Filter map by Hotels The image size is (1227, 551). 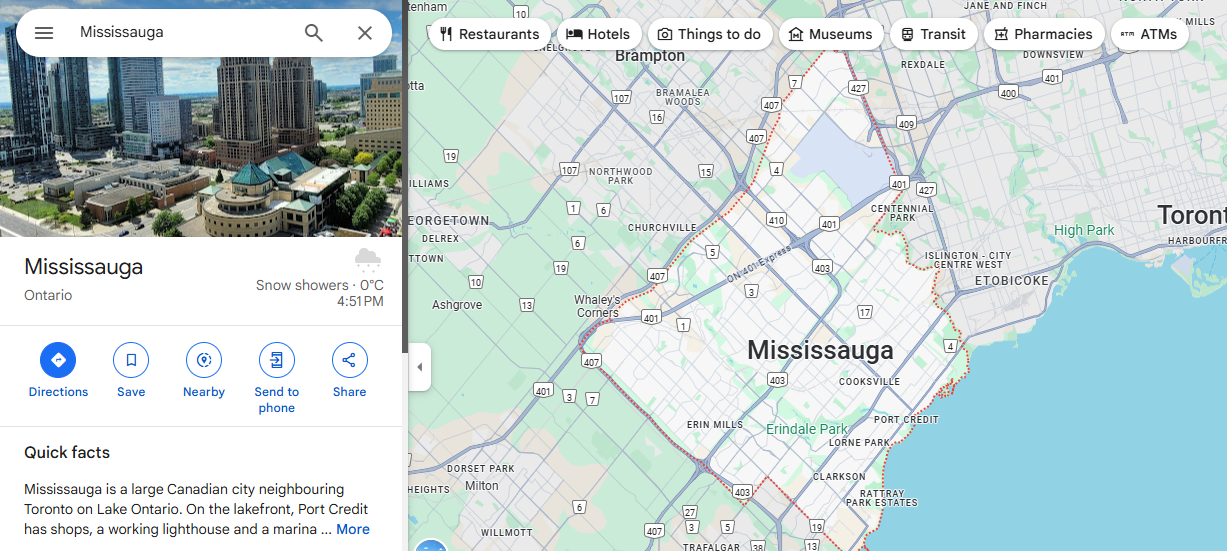coord(598,34)
